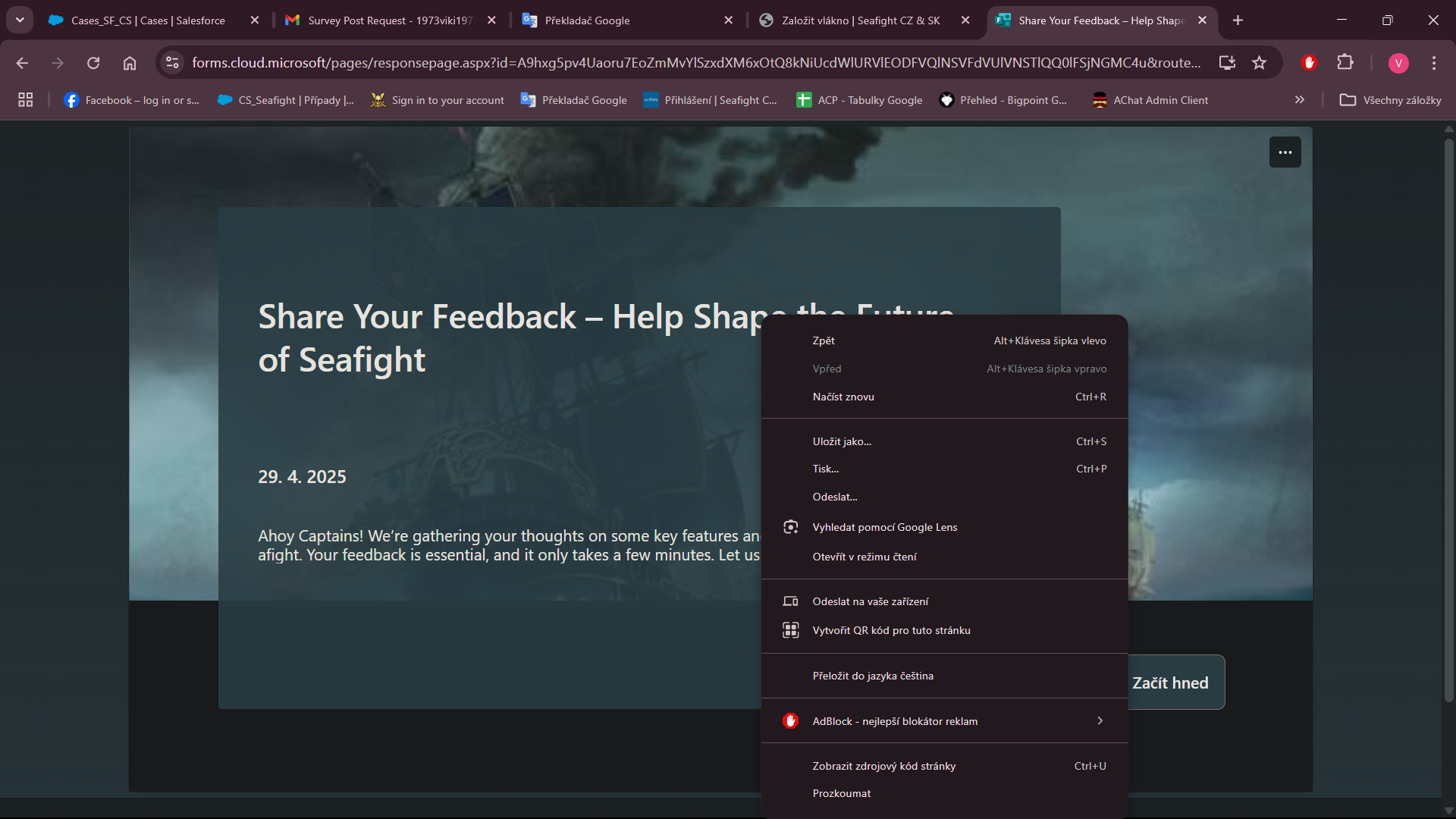Choose Tisk... from the context menu
The width and height of the screenshot is (1456, 819).
[x=944, y=469]
